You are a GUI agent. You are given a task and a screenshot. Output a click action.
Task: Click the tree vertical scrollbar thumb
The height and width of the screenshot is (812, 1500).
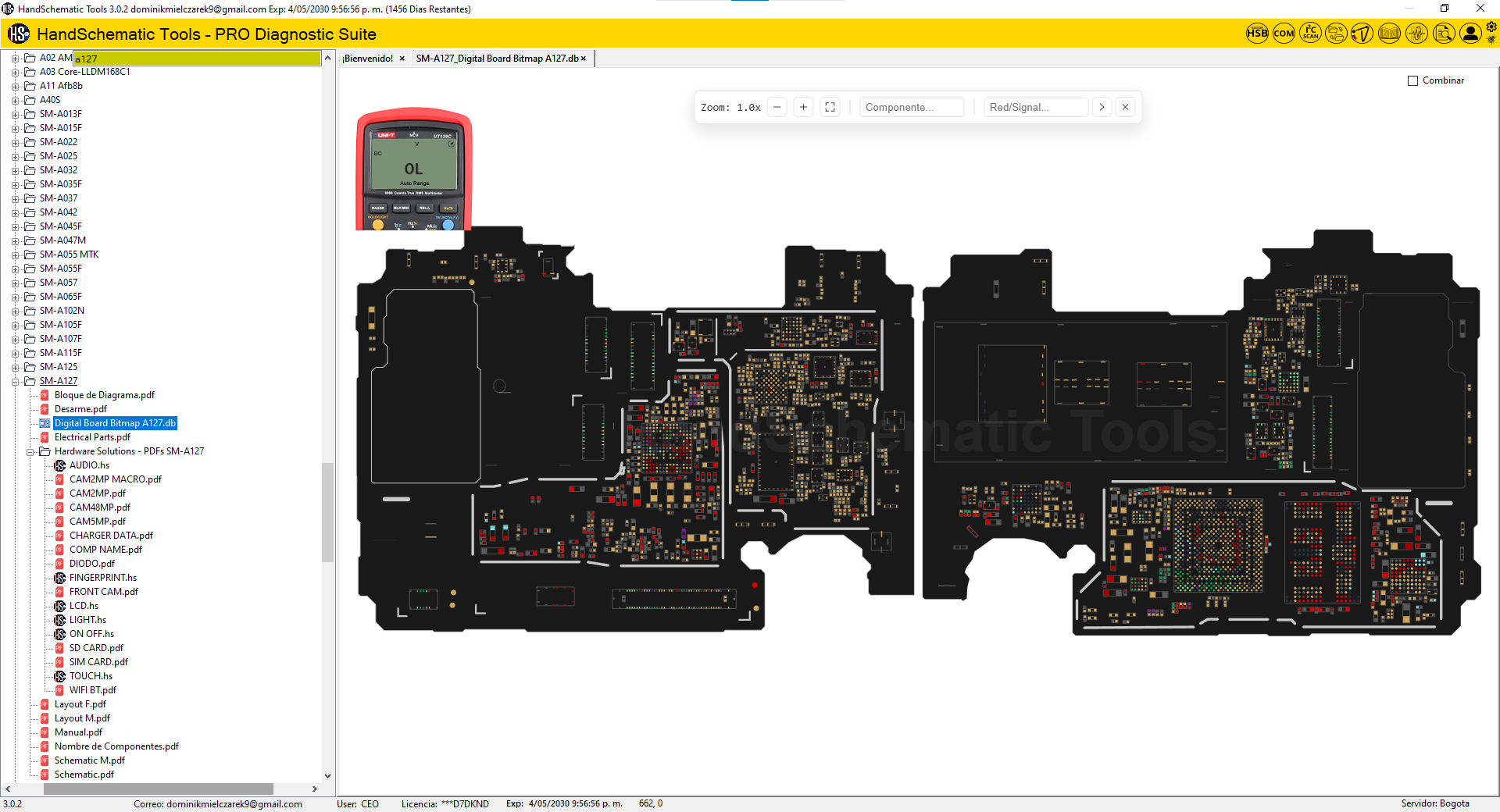tap(328, 512)
